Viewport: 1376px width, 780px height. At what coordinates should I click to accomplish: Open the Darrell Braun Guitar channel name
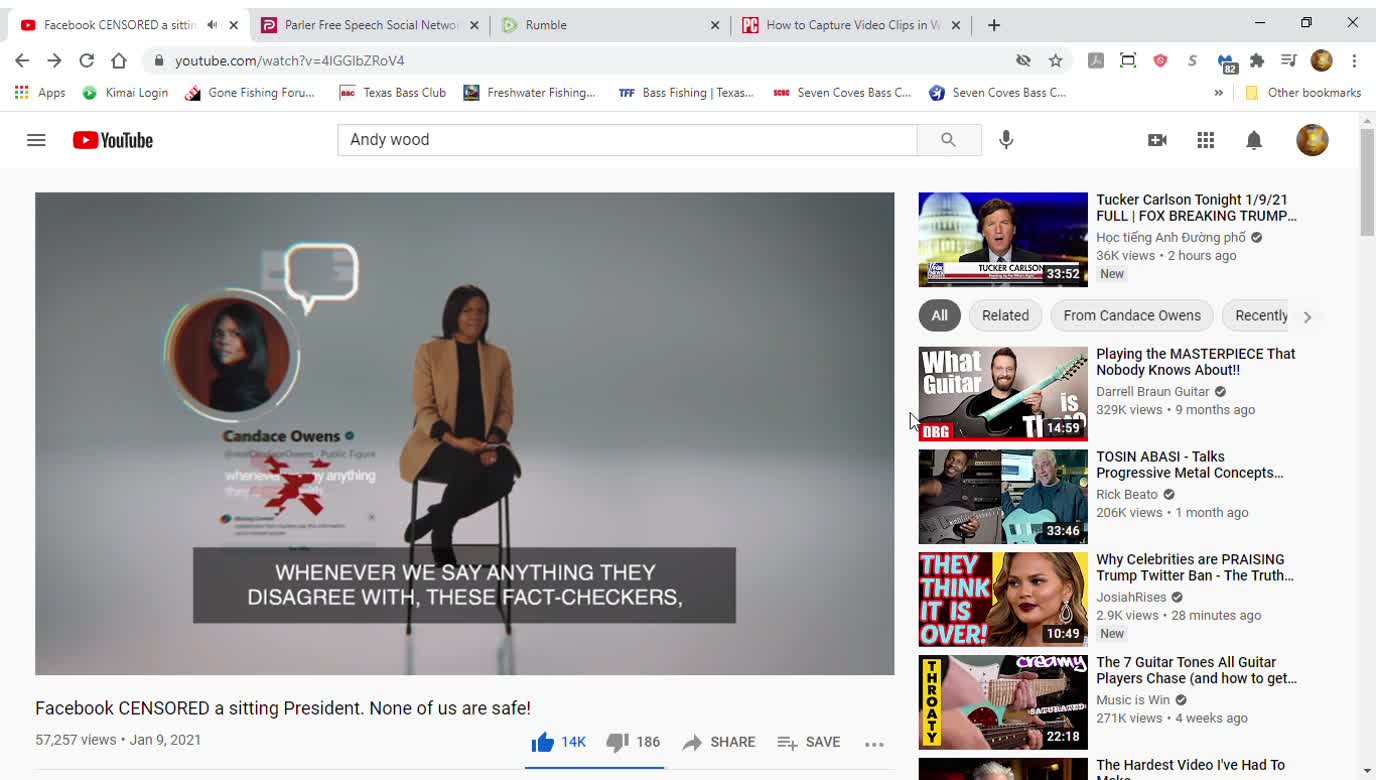click(1153, 392)
